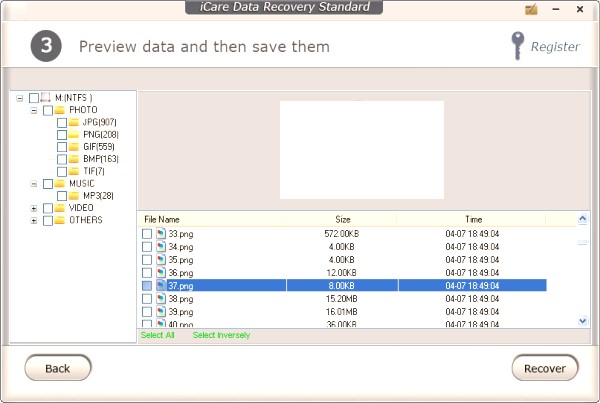The height and width of the screenshot is (403, 600).
Task: Click the BMP(163) folder icon
Action: [x=73, y=159]
